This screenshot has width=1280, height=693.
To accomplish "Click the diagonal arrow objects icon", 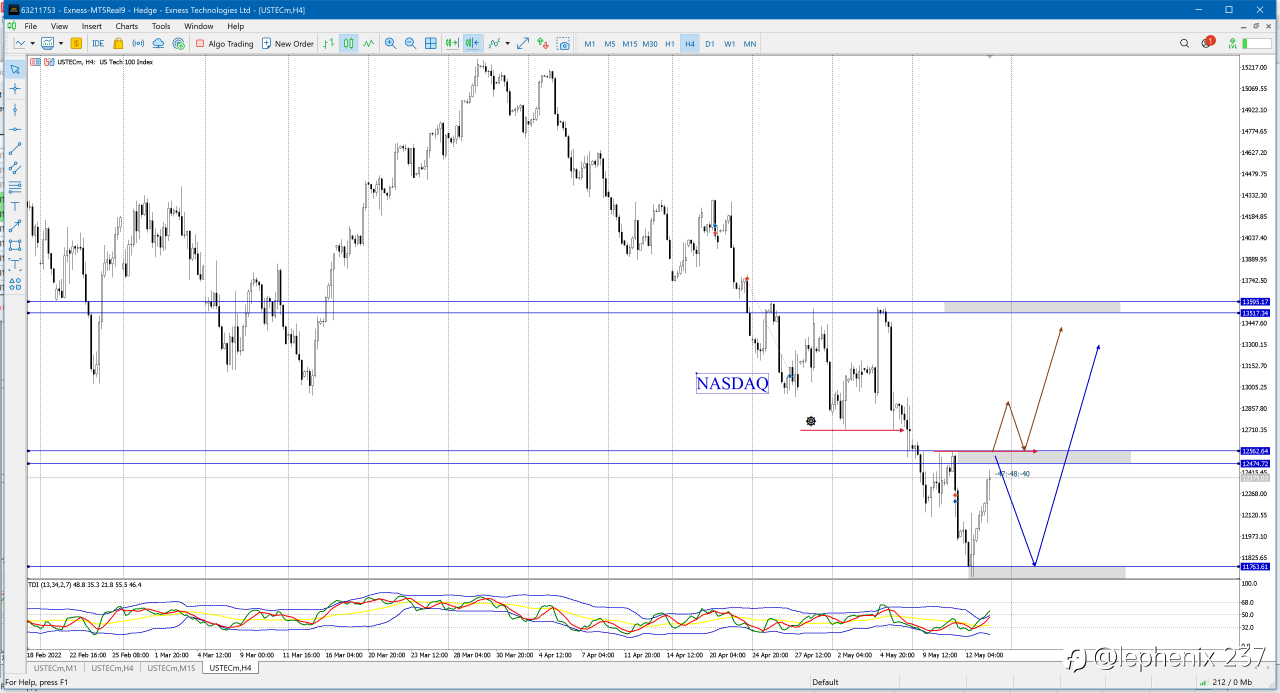I will coord(523,44).
